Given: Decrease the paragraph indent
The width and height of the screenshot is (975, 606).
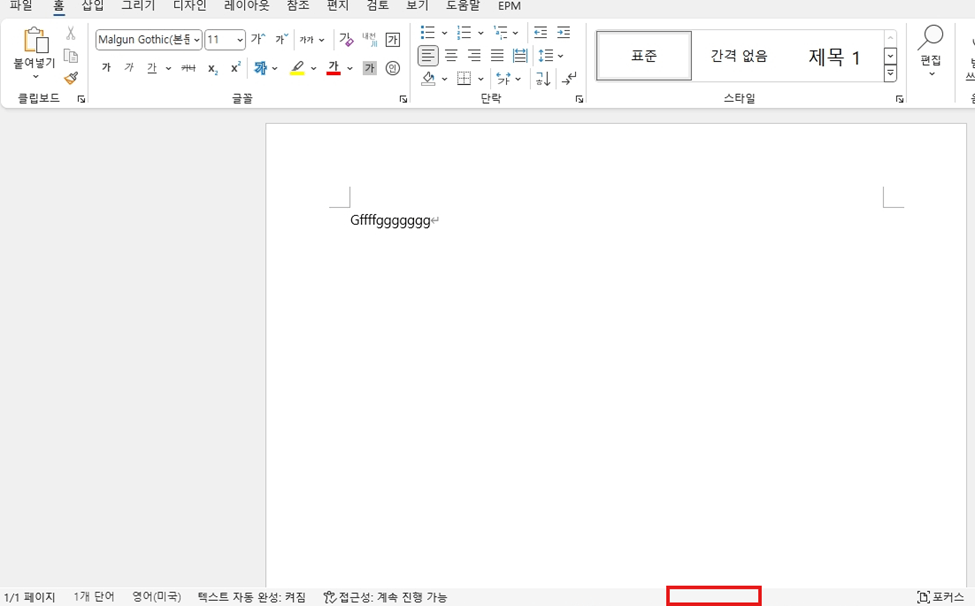Looking at the screenshot, I should tap(540, 32).
